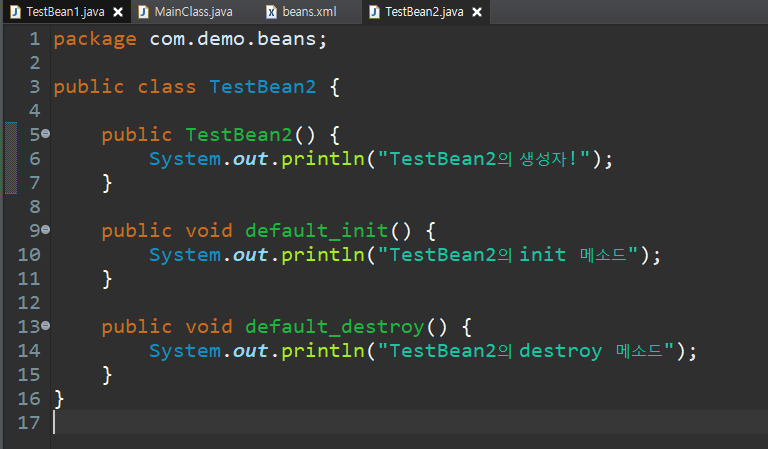
Task: Click line number 3 in the gutter
Action: tap(34, 87)
